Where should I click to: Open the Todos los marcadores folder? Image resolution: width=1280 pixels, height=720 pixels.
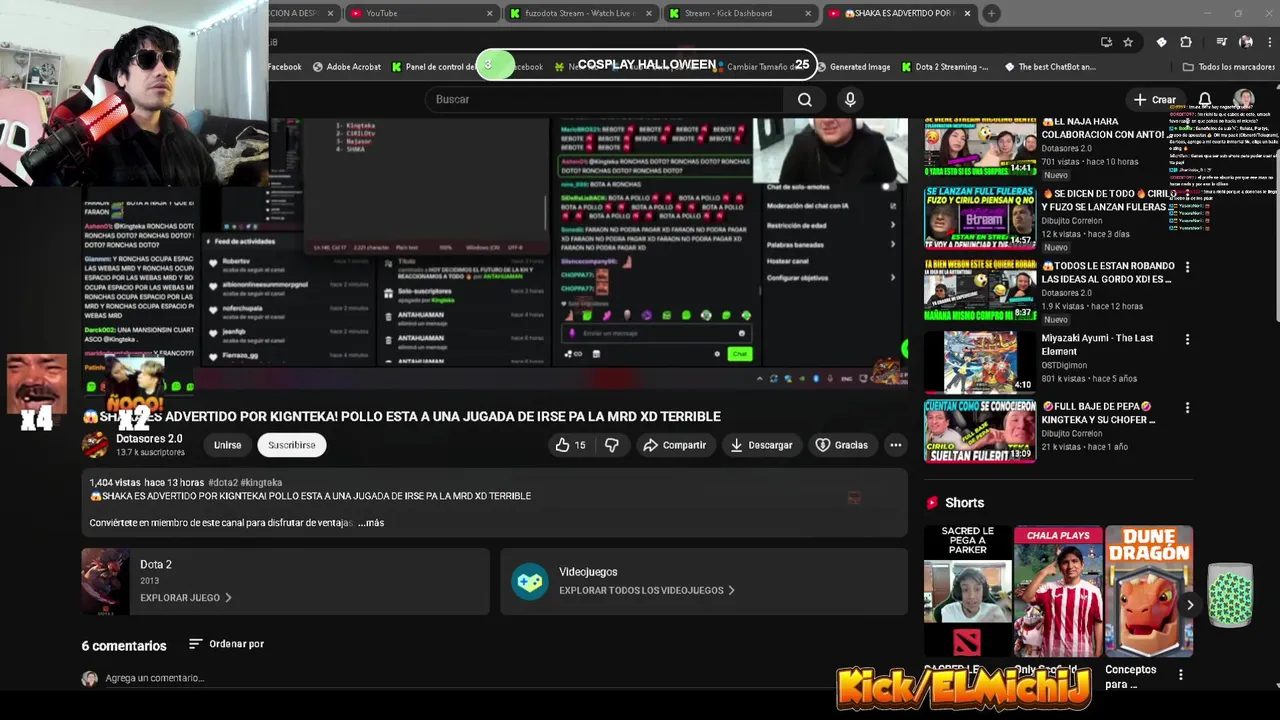1228,67
